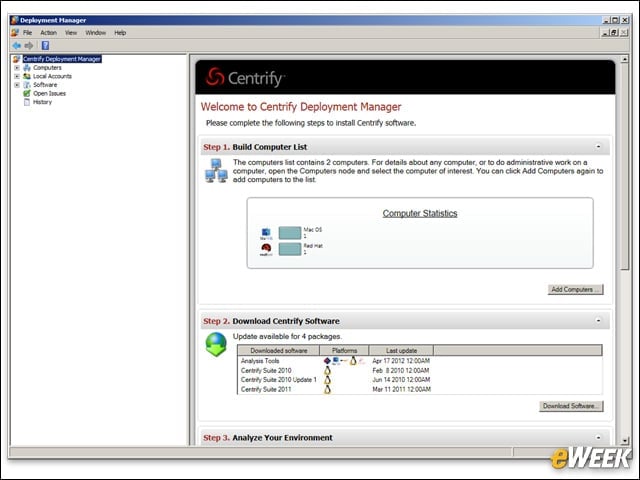Expand the Computers tree node
Viewport: 640px width, 480px height.
(x=17, y=68)
